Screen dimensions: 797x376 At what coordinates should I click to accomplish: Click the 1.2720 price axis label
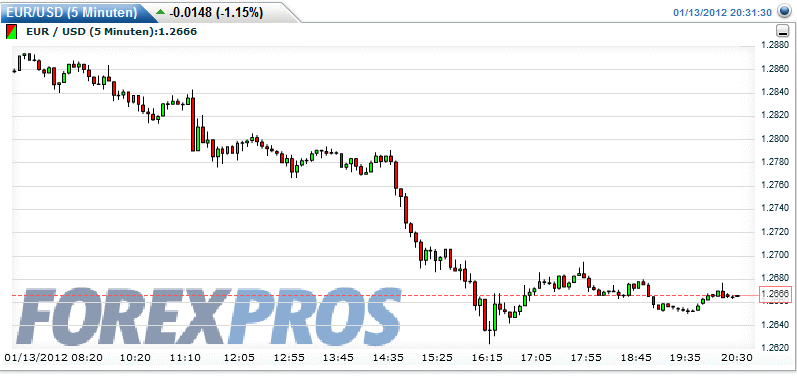point(775,232)
